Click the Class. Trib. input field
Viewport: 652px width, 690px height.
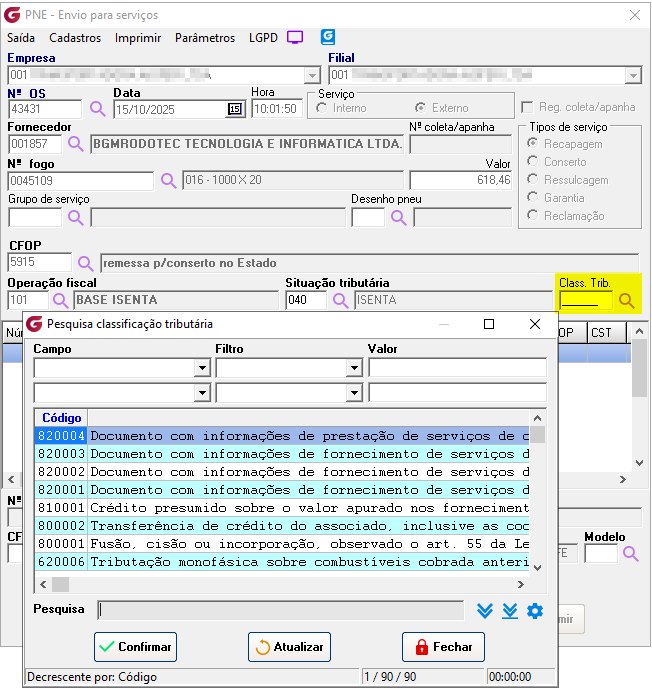(586, 301)
